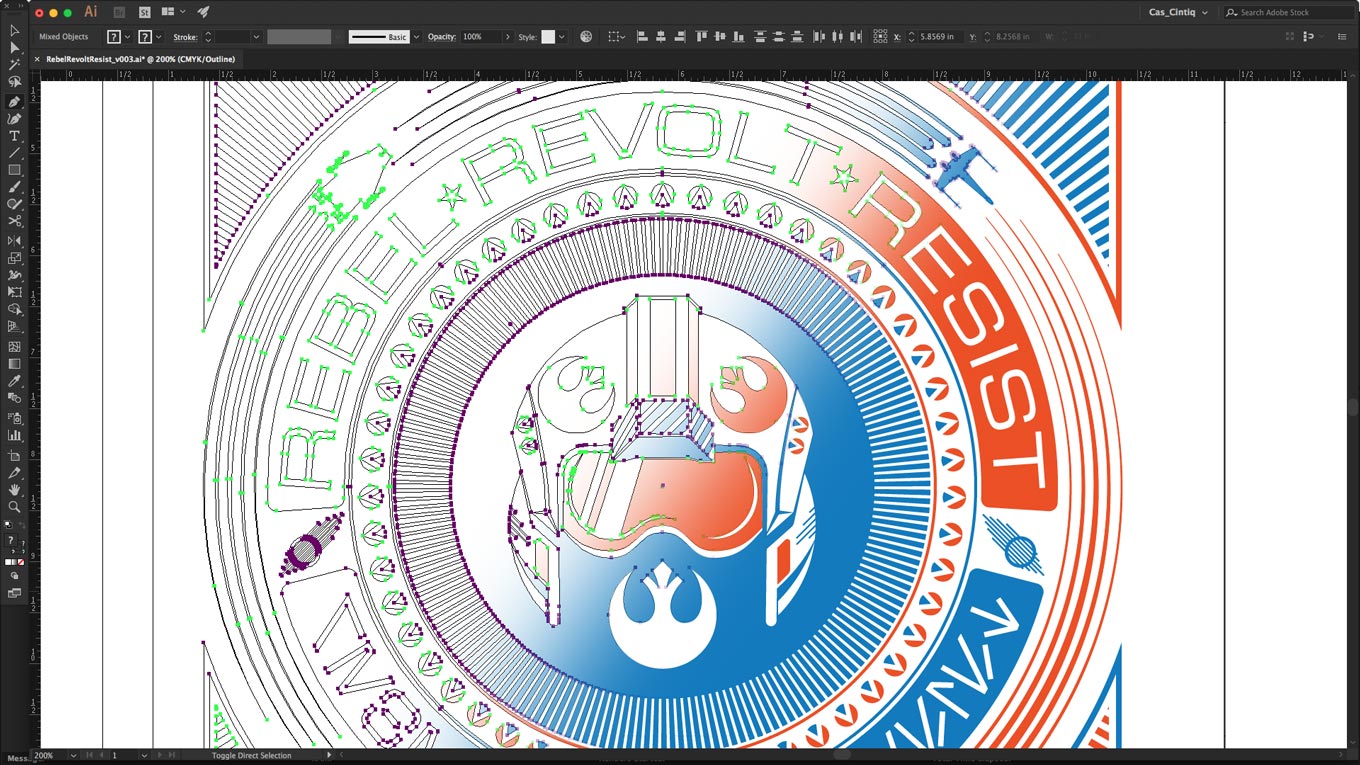Screen dimensions: 1360x765
Task: Switch to the RebelRevoltResist_v003.ai document tab
Action: click(x=141, y=59)
